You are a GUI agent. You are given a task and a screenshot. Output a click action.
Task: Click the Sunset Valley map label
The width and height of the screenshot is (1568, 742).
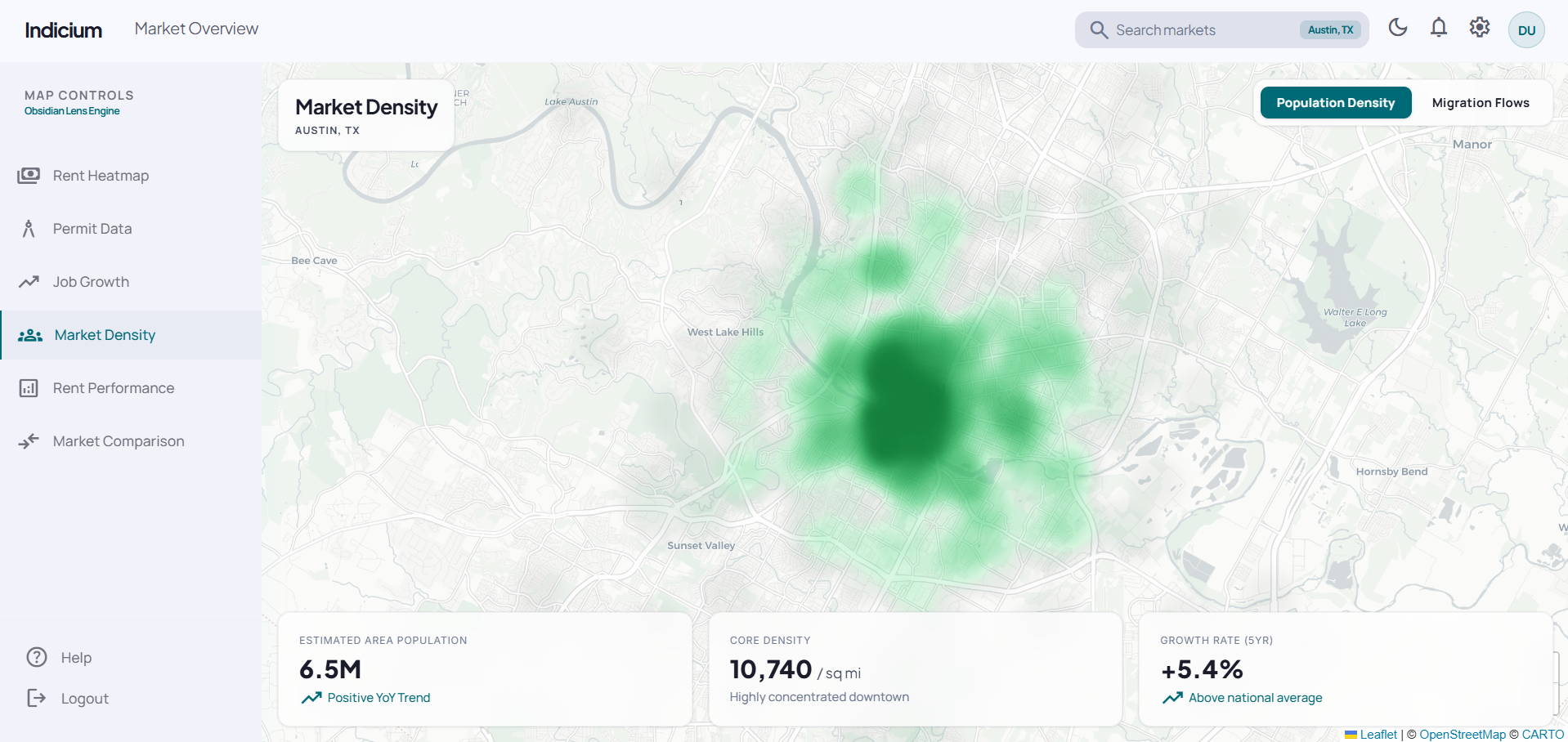pyautogui.click(x=701, y=546)
